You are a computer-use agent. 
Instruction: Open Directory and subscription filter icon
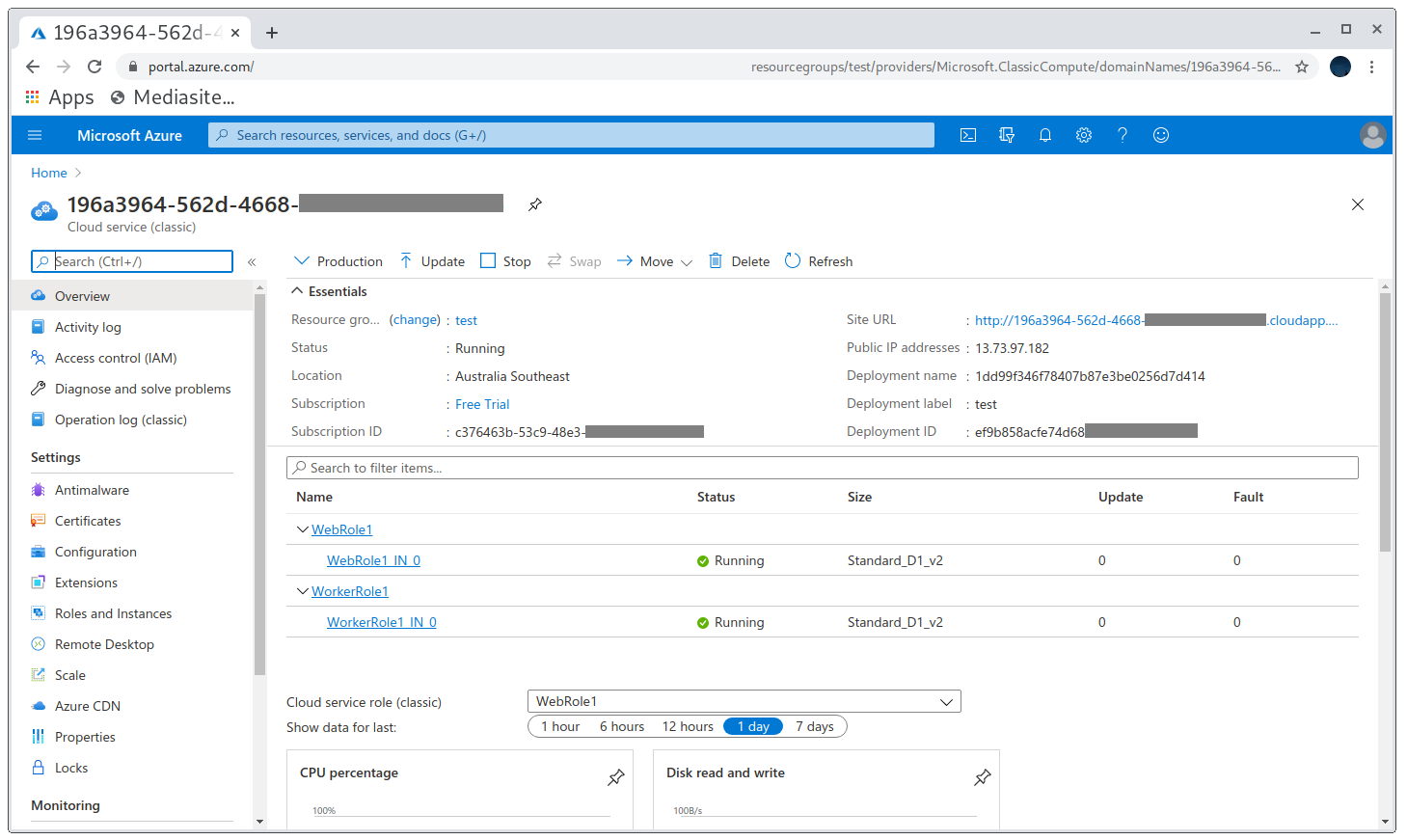(x=1007, y=135)
